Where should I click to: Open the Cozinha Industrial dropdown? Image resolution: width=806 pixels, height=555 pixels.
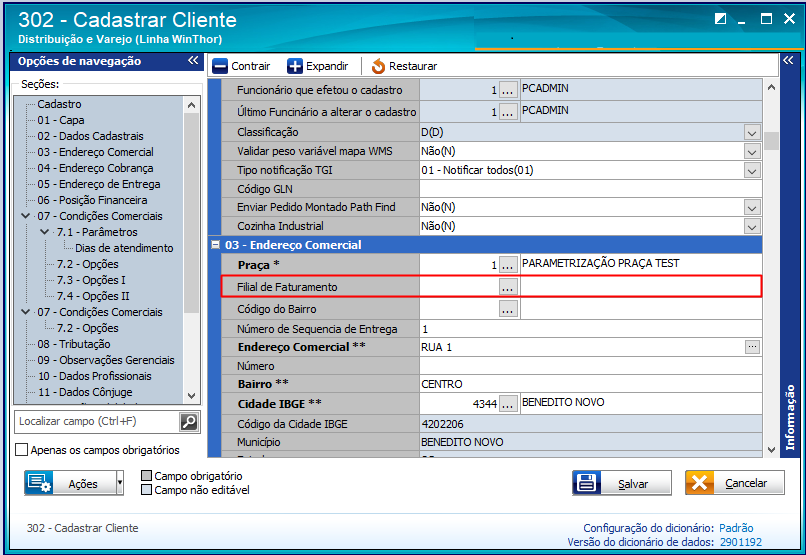click(752, 227)
